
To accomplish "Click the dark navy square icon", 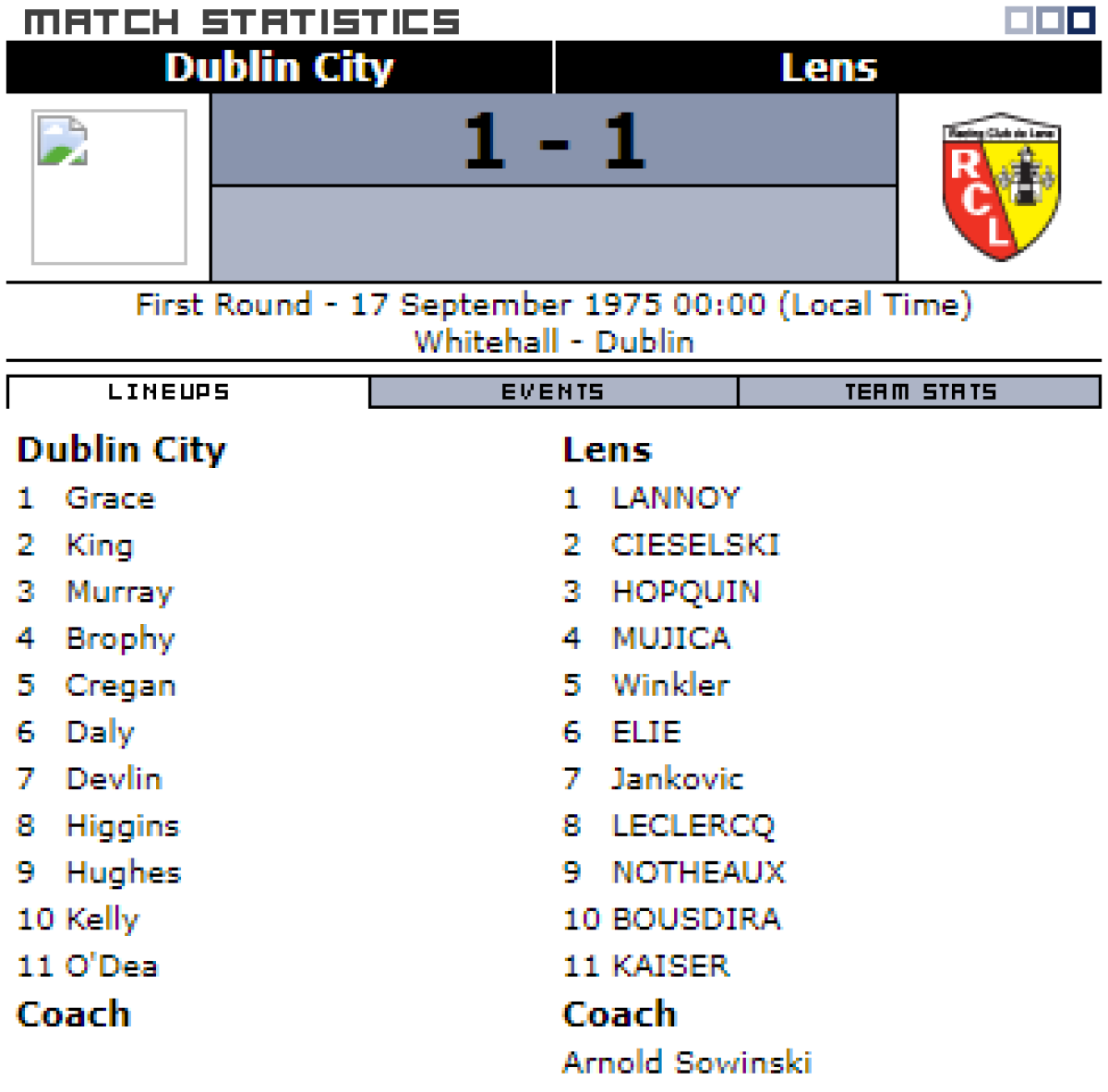I will tap(1082, 19).
